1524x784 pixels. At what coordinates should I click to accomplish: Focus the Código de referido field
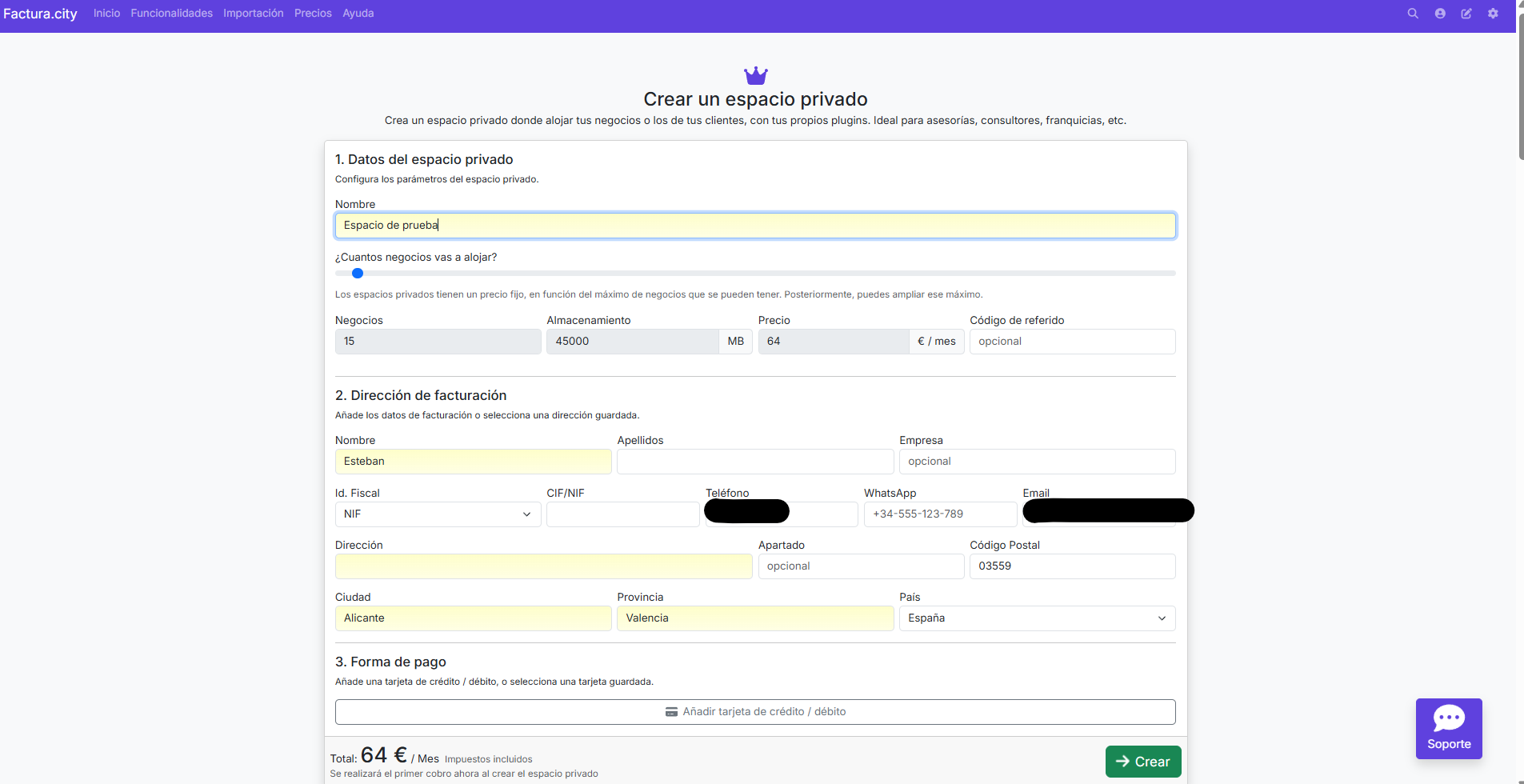pyautogui.click(x=1072, y=342)
